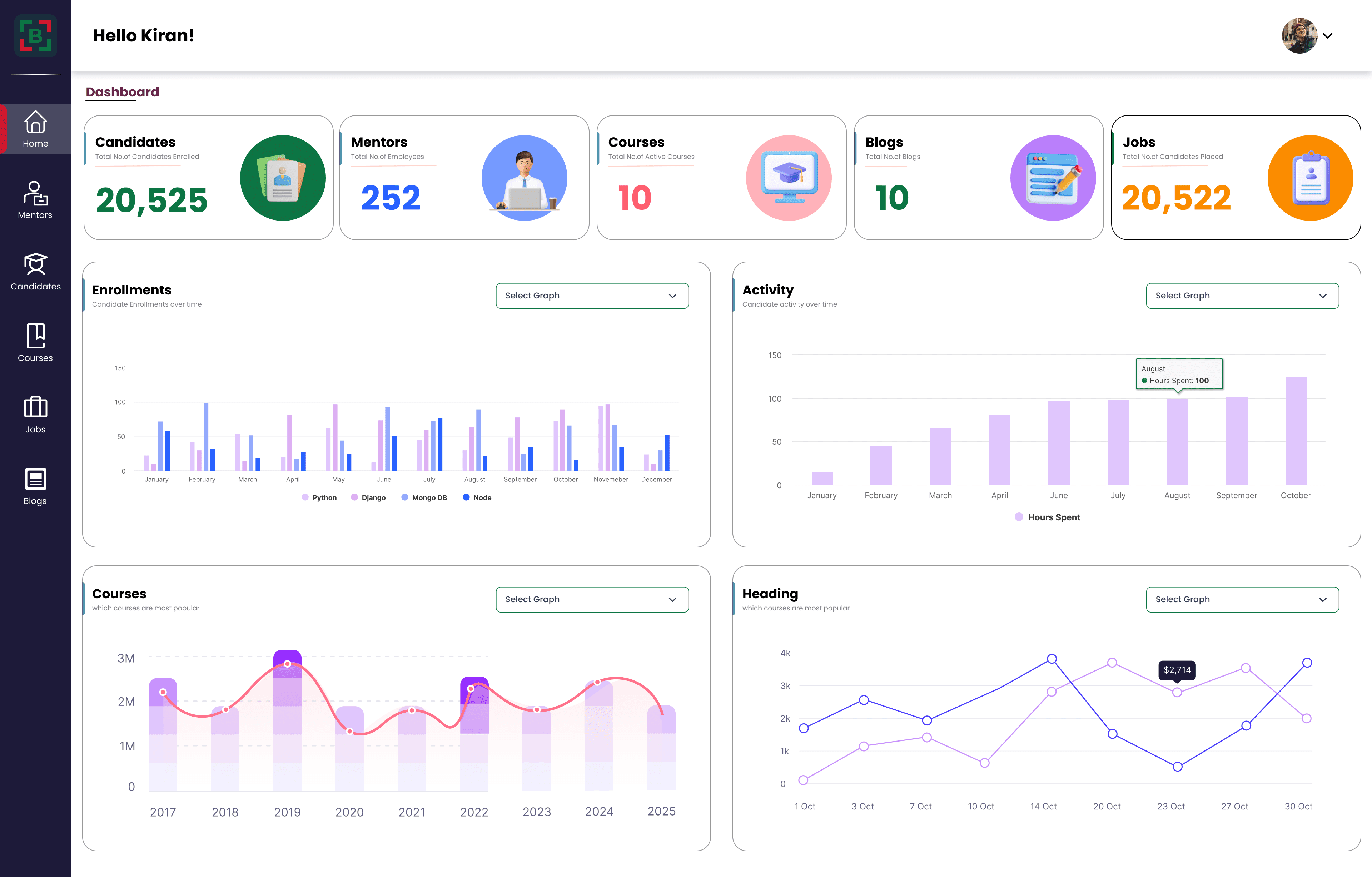The image size is (1372, 877).
Task: Click the $2,714 tooltip in Heading chart
Action: 1177,670
